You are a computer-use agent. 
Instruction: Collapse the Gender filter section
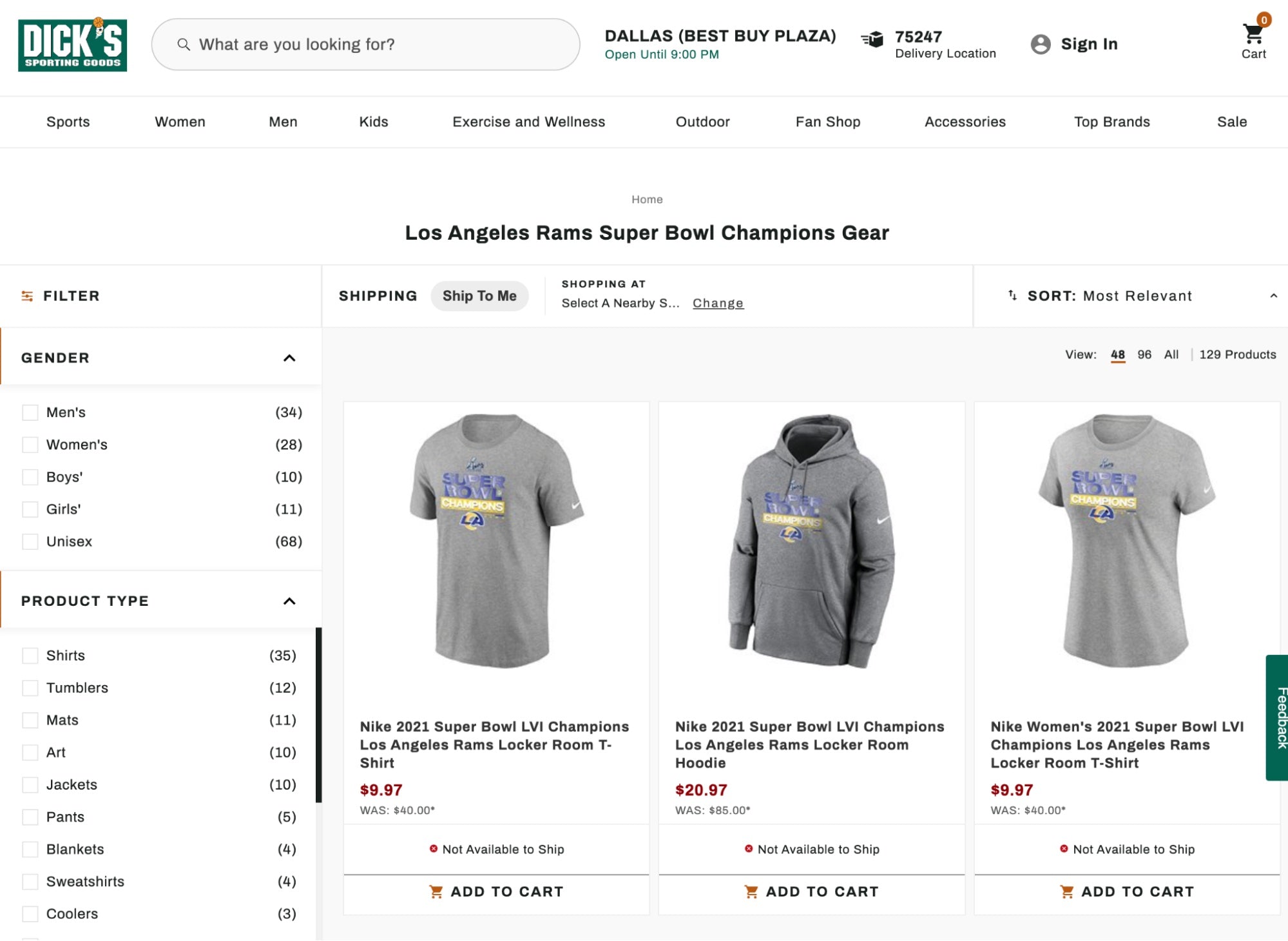[x=289, y=358]
